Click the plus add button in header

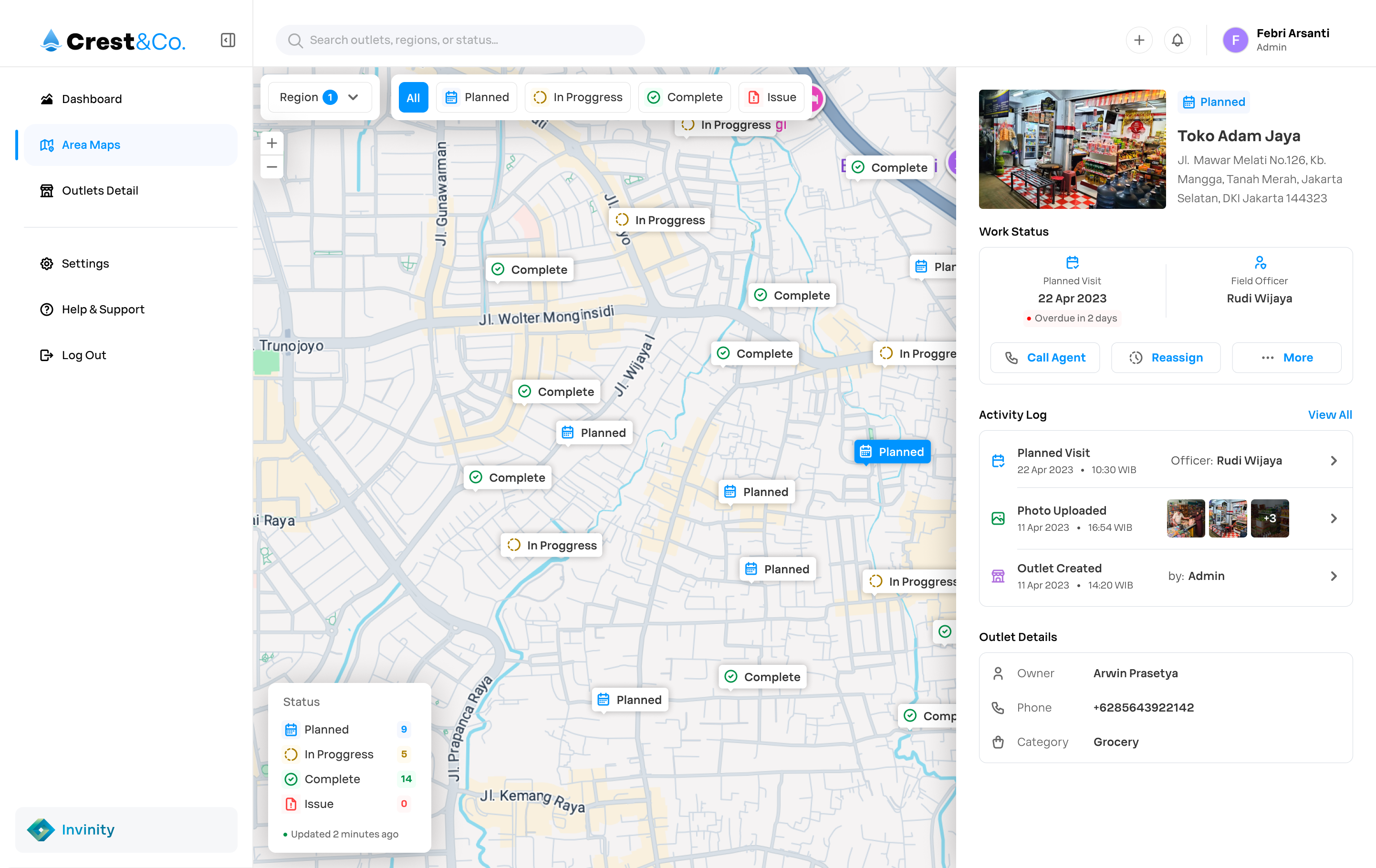1139,40
